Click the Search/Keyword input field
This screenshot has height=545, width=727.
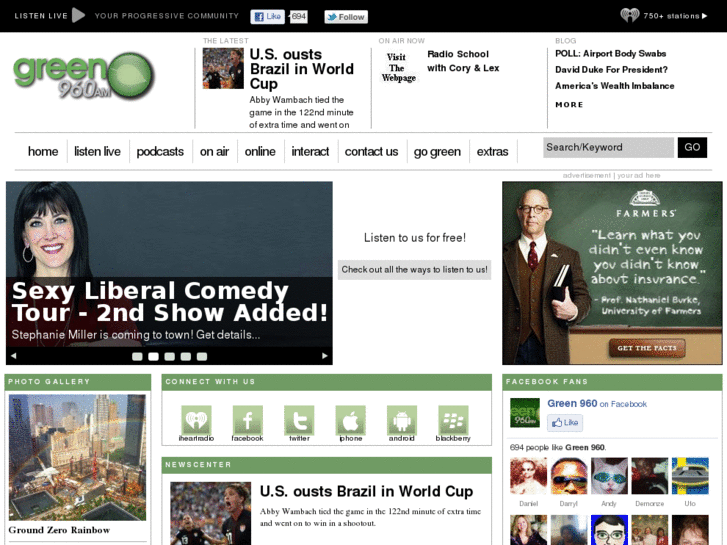pos(608,147)
